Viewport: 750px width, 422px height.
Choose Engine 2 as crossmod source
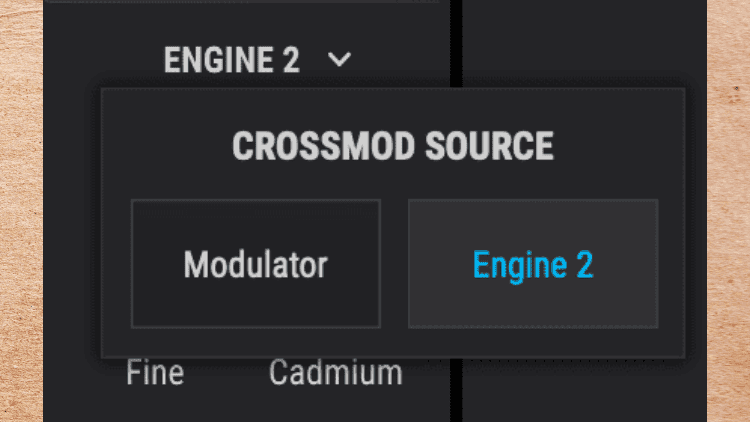(533, 264)
